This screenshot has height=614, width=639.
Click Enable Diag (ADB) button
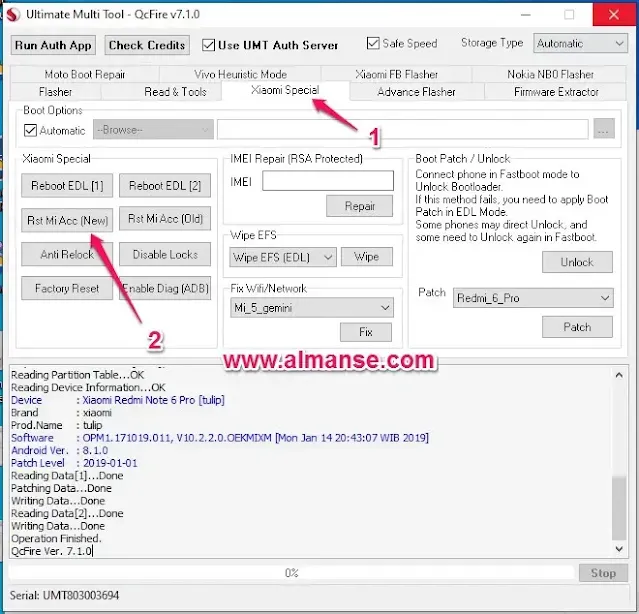pyautogui.click(x=165, y=288)
